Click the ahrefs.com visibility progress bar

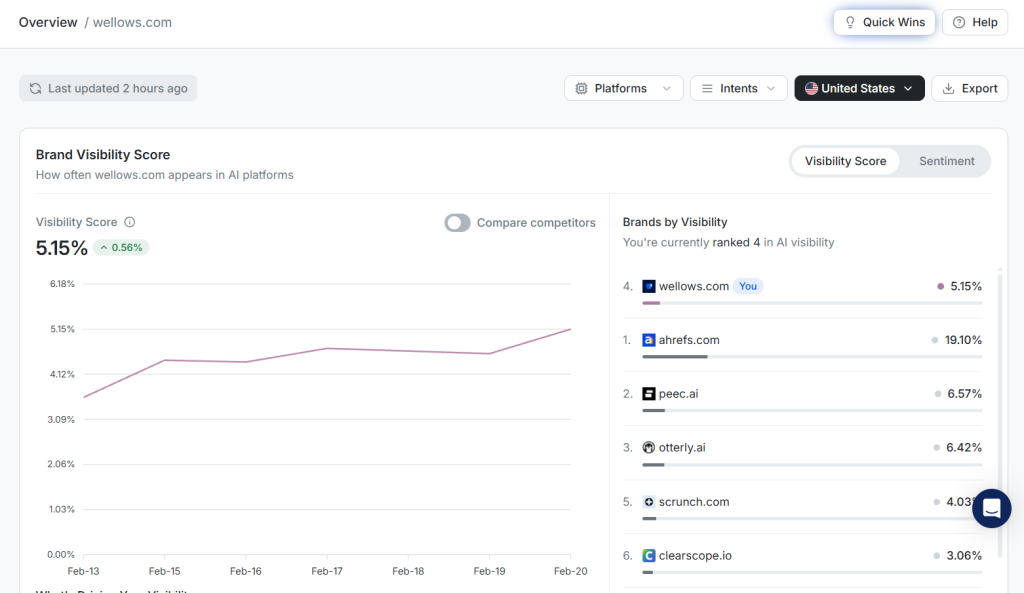811,356
